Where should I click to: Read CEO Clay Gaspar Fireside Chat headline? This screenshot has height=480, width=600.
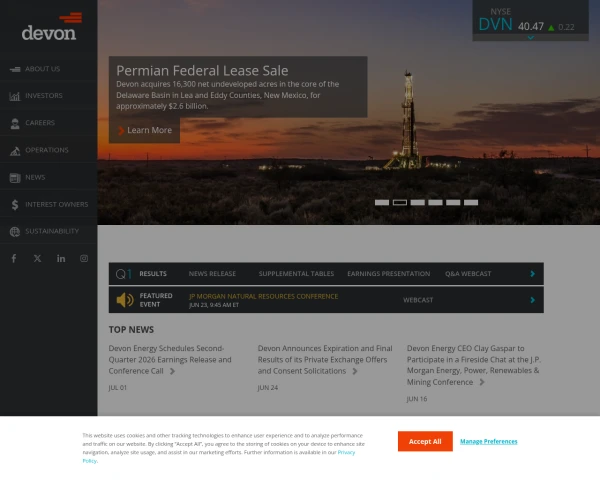pos(474,365)
